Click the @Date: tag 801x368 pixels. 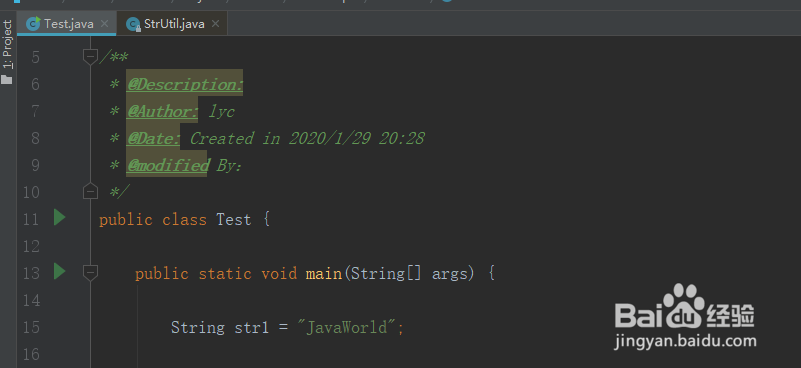point(153,138)
